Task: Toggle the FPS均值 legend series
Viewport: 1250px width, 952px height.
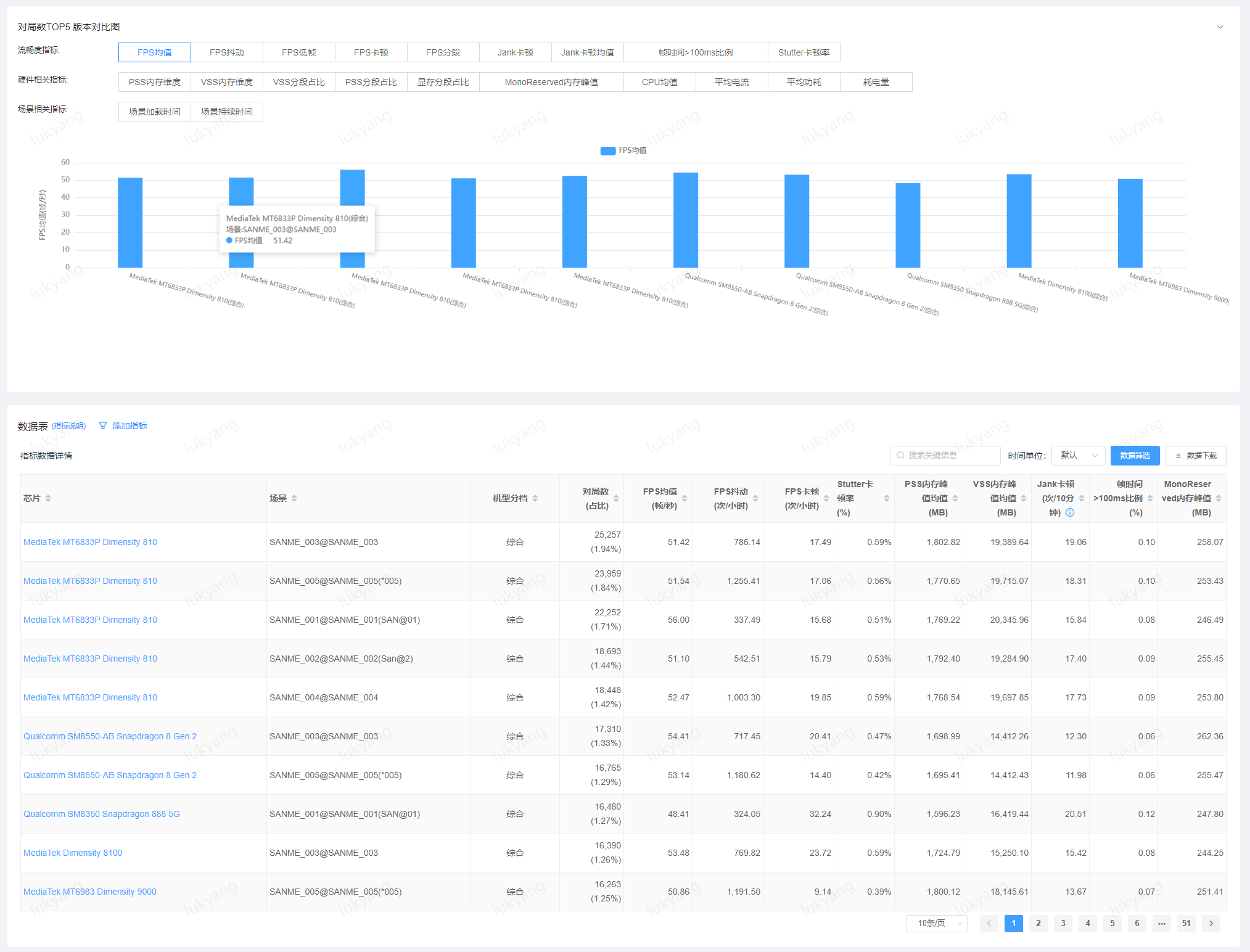Action: tap(633, 150)
